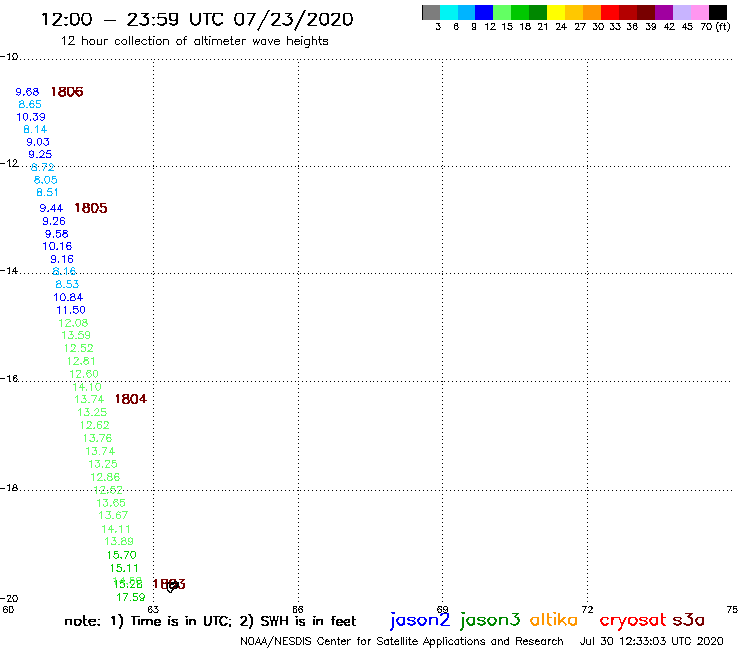Click wave height value 11.50

pyautogui.click(x=71, y=310)
